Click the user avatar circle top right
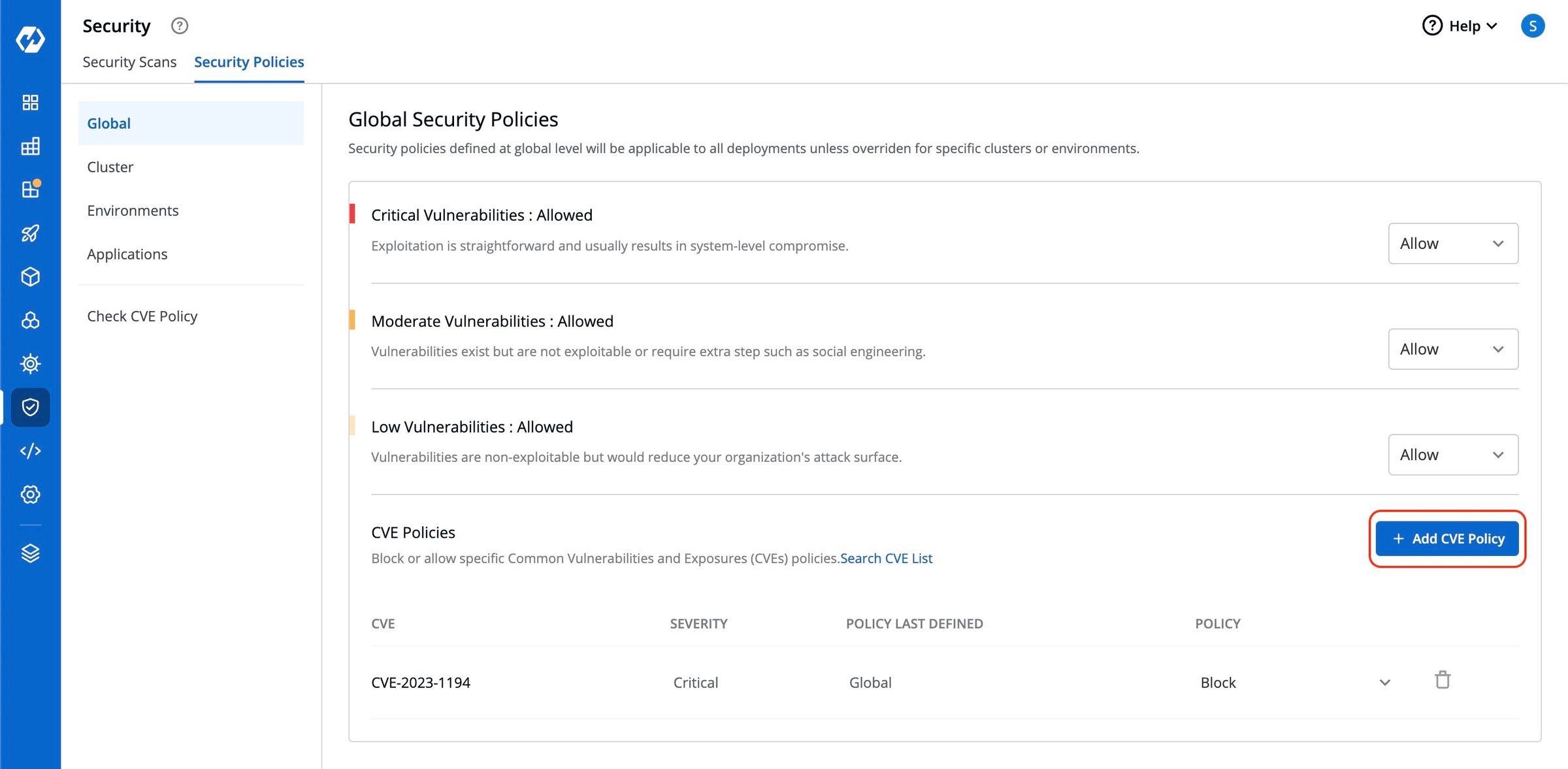 (1534, 26)
